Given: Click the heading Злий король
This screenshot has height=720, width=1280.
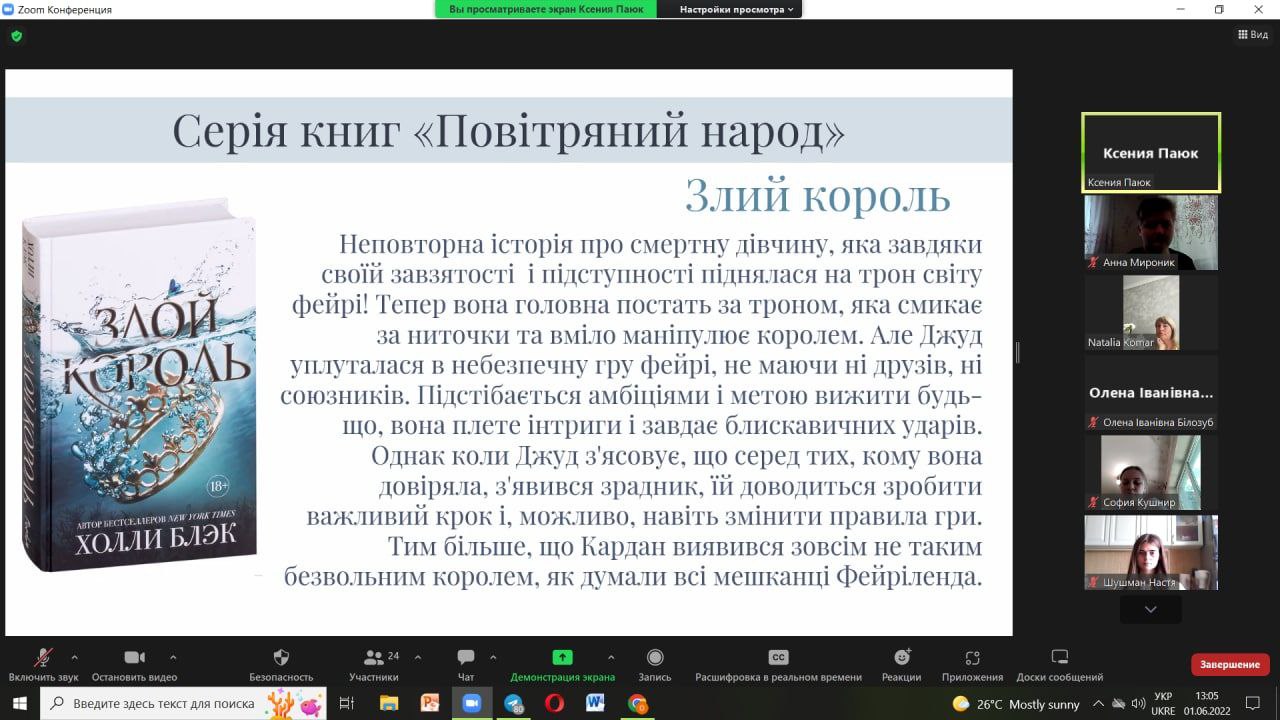Looking at the screenshot, I should pos(817,196).
